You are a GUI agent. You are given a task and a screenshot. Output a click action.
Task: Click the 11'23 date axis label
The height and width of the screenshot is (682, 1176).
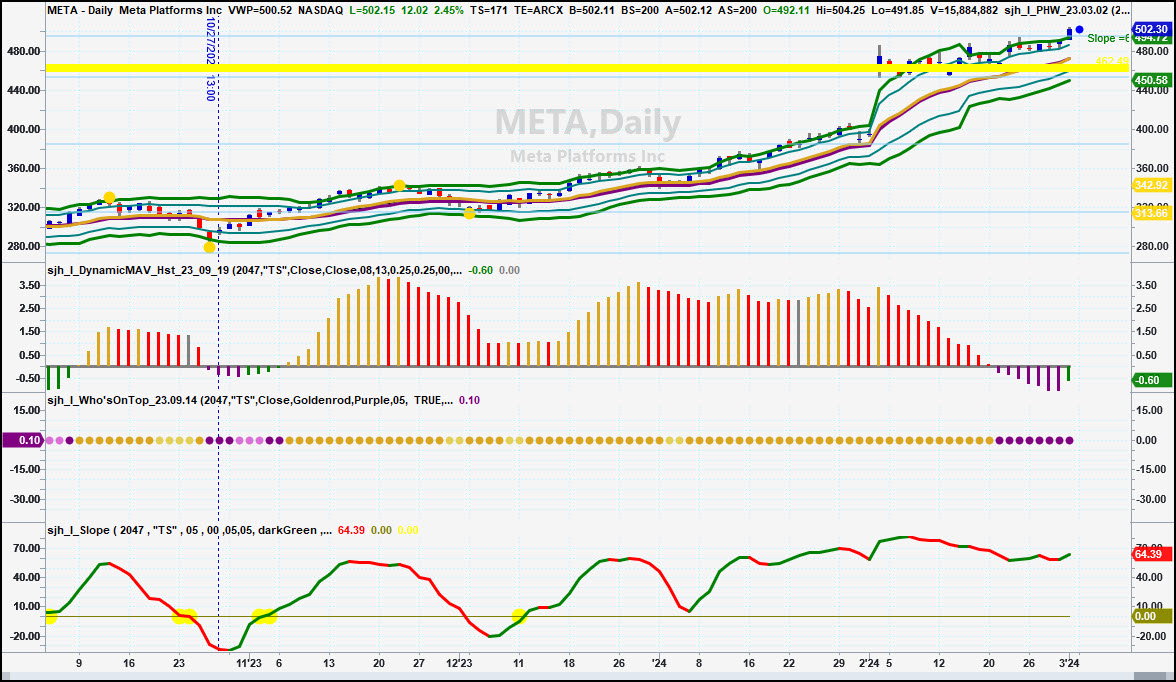(x=249, y=663)
